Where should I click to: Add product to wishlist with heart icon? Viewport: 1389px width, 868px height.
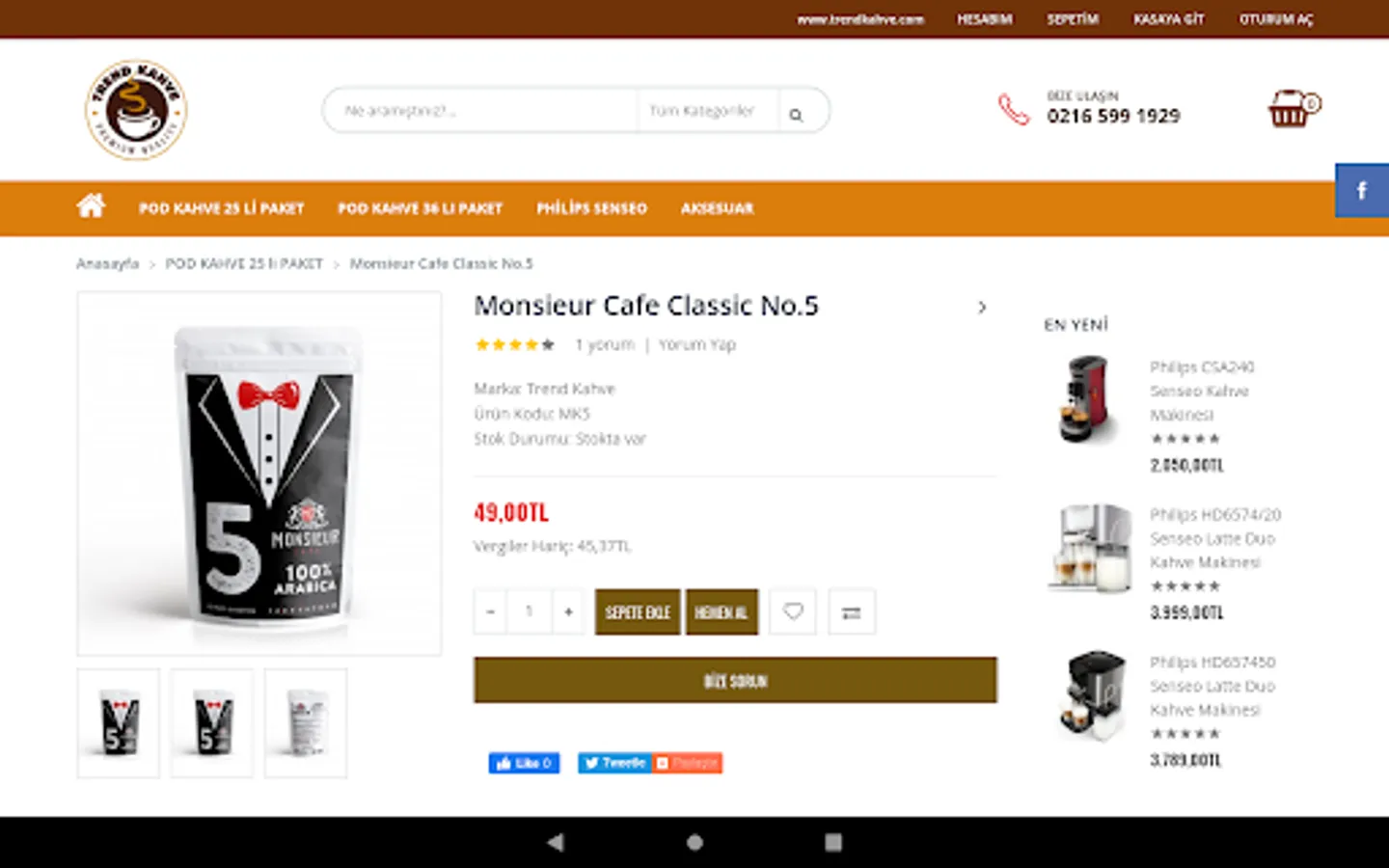(x=793, y=611)
